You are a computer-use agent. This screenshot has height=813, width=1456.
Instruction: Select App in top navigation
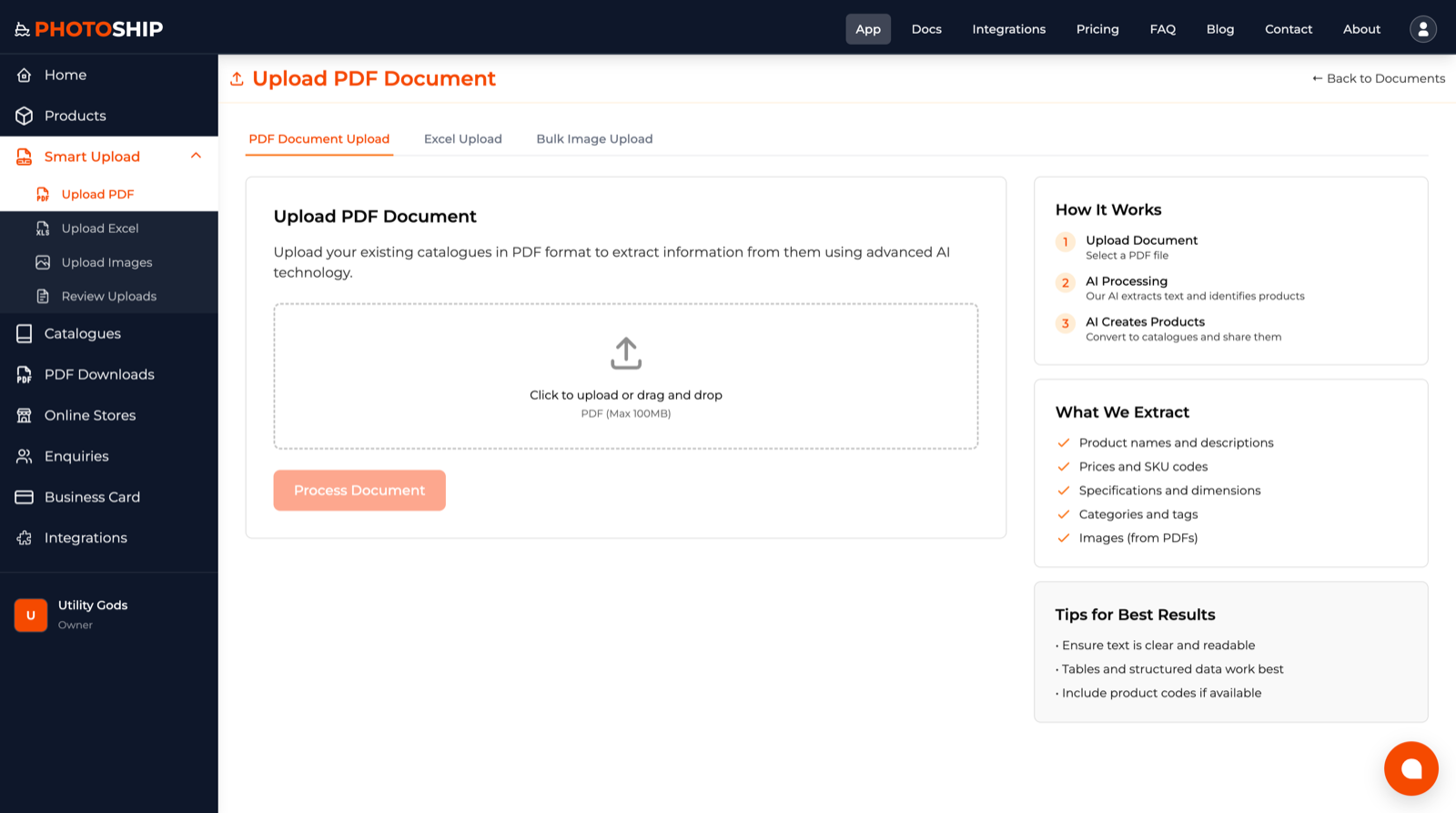[868, 29]
